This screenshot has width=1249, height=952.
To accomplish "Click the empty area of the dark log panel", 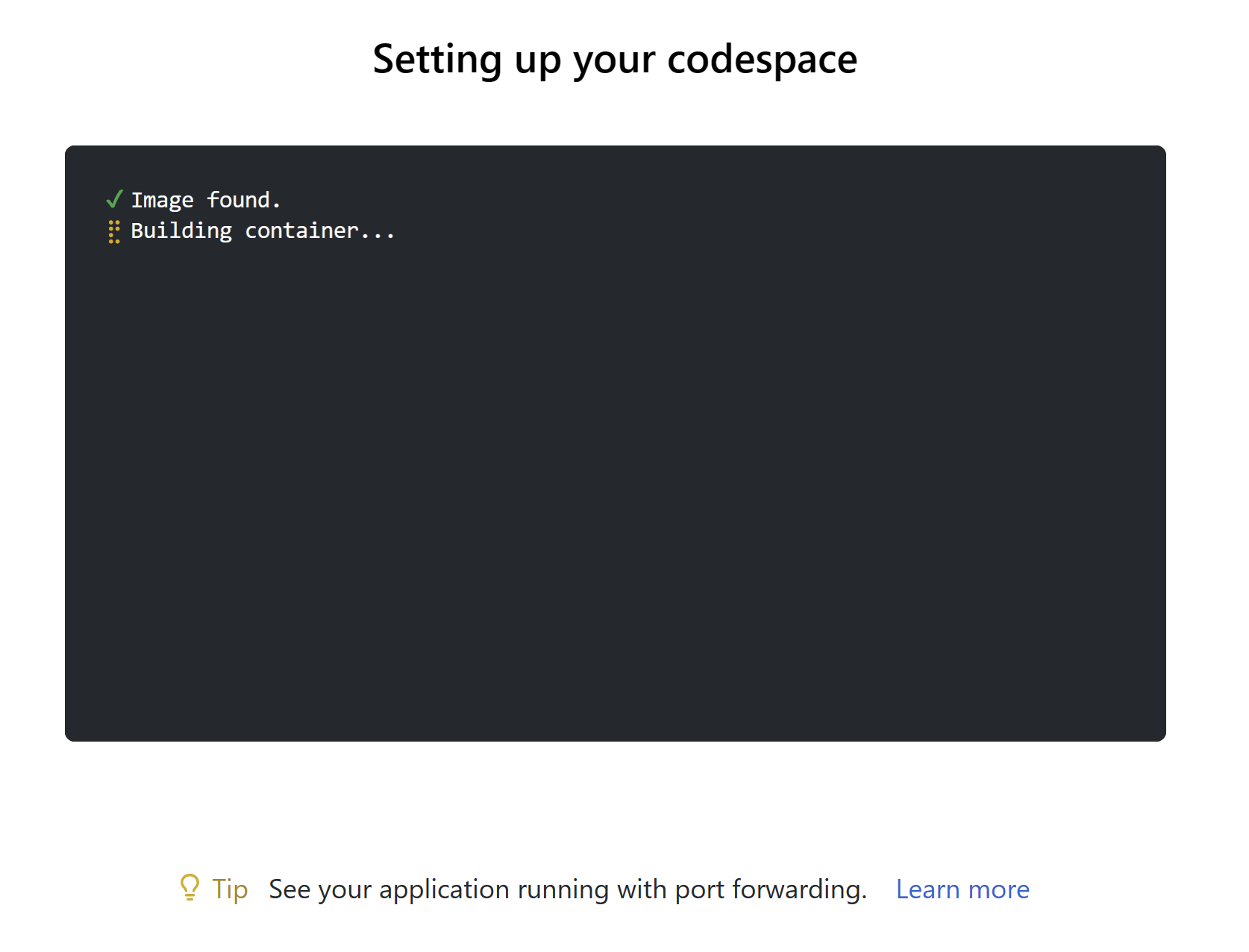I will point(616,485).
